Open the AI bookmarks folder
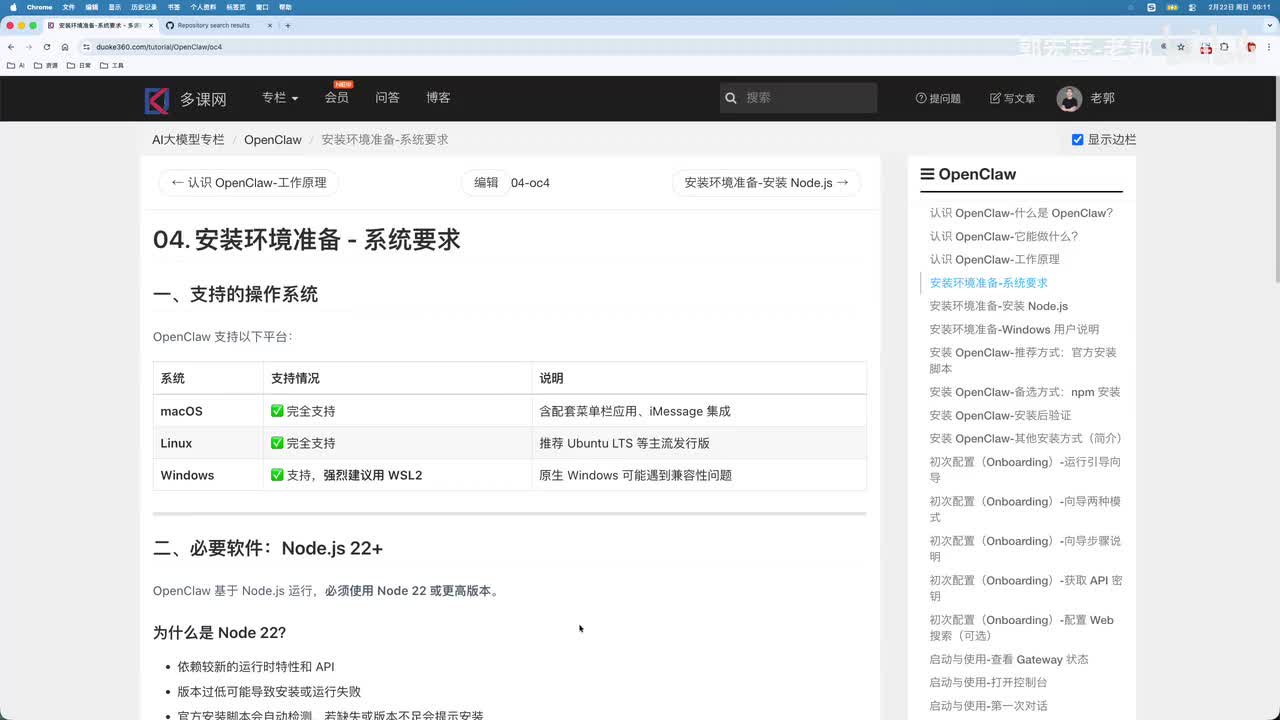This screenshot has height=720, width=1280. click(16, 66)
